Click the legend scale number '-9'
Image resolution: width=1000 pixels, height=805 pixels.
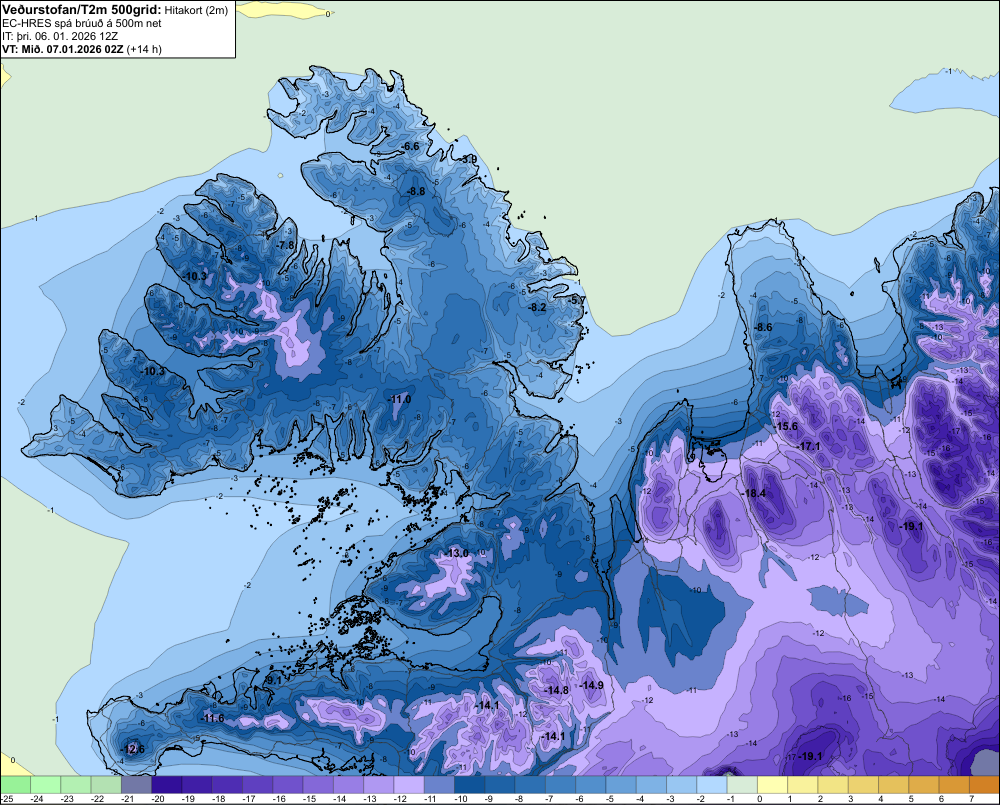click(491, 799)
